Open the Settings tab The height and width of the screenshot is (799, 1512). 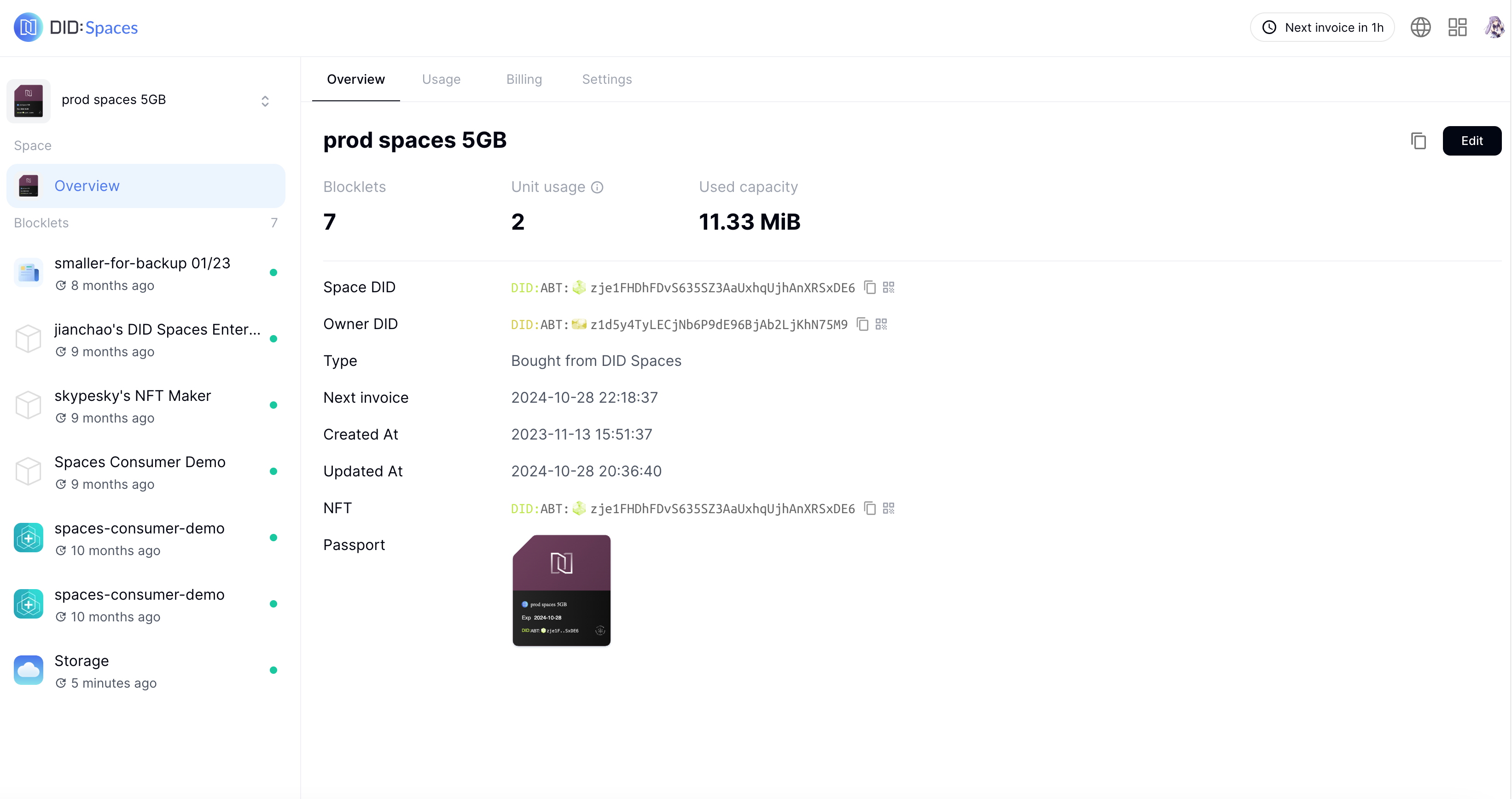[x=606, y=79]
